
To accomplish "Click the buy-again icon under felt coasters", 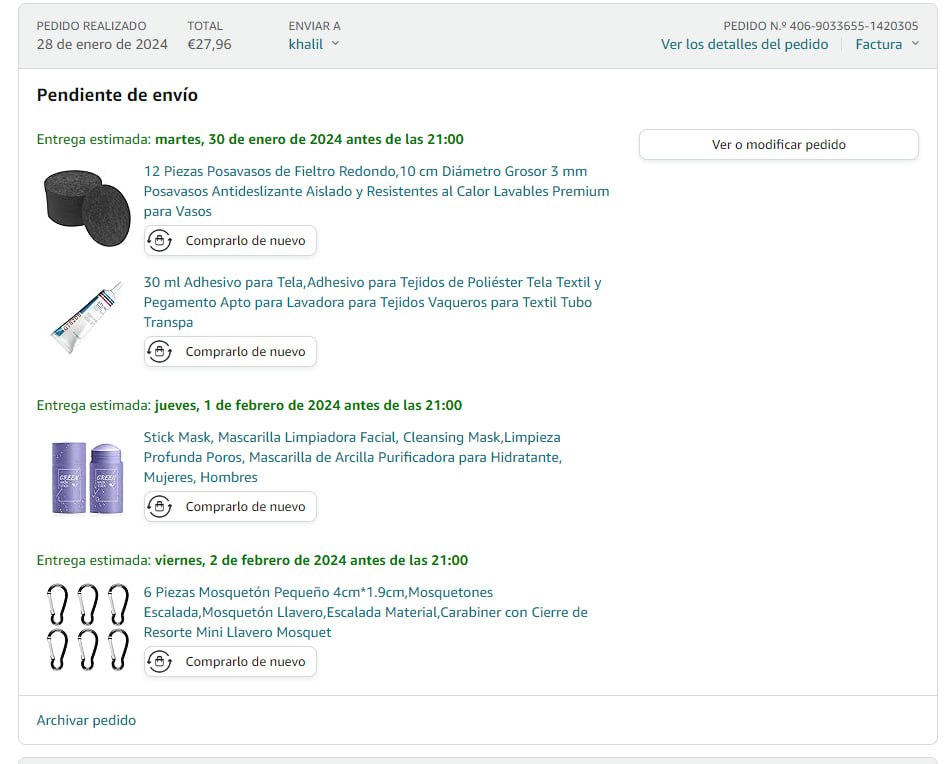I will tap(159, 241).
